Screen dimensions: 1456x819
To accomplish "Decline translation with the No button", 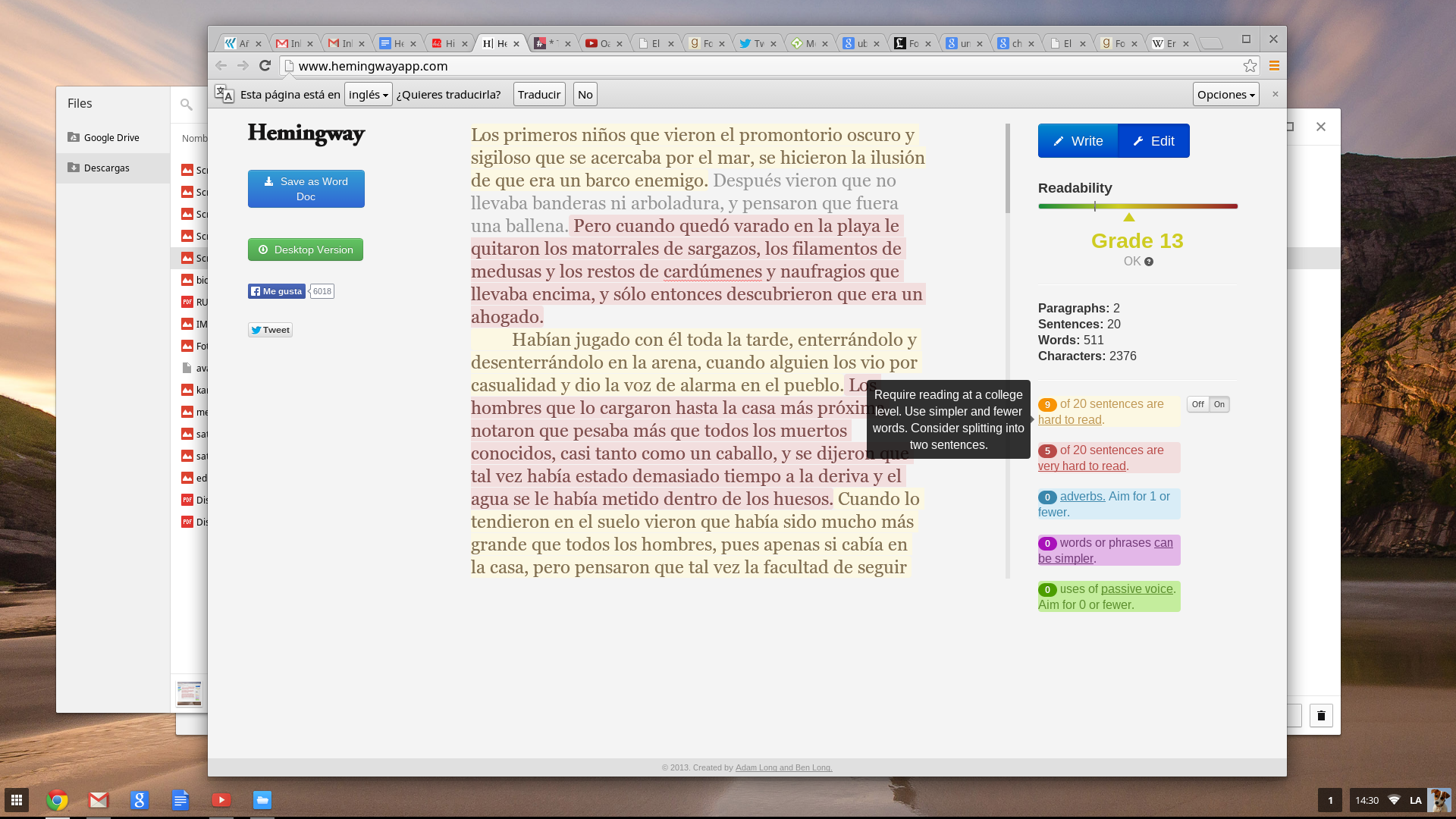I will click(x=585, y=94).
